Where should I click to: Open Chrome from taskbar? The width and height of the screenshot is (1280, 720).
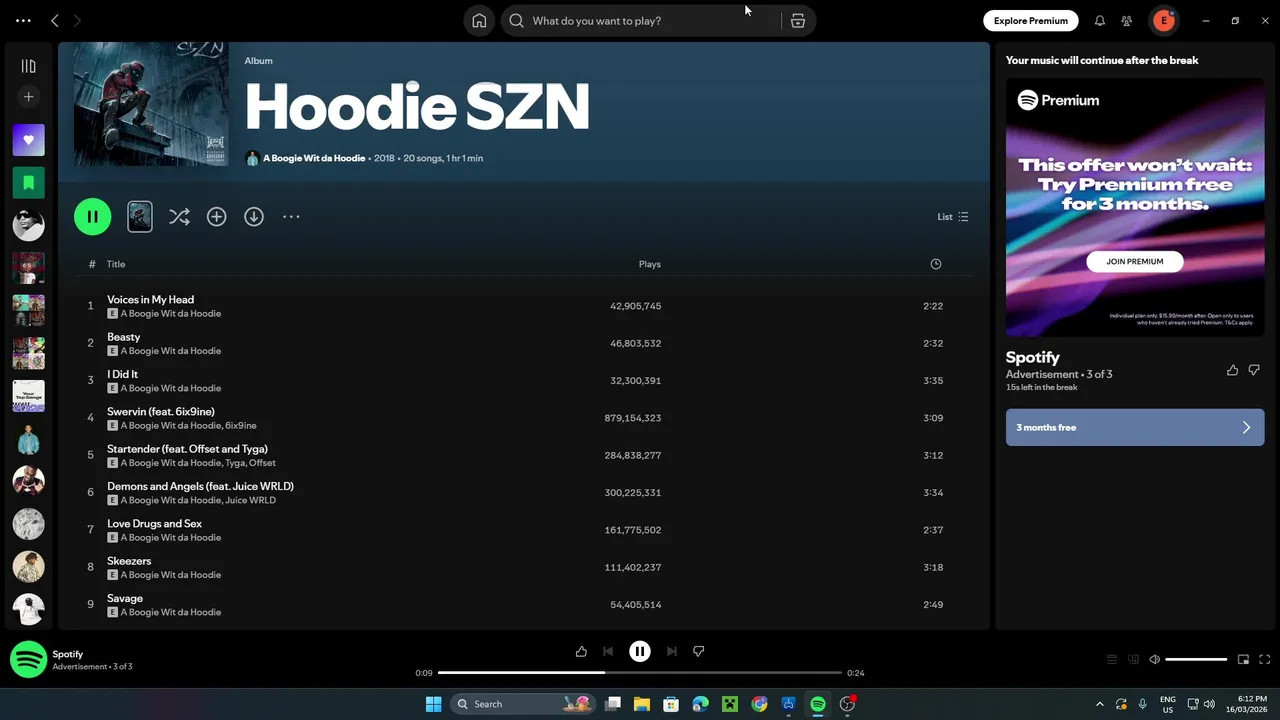pos(760,704)
